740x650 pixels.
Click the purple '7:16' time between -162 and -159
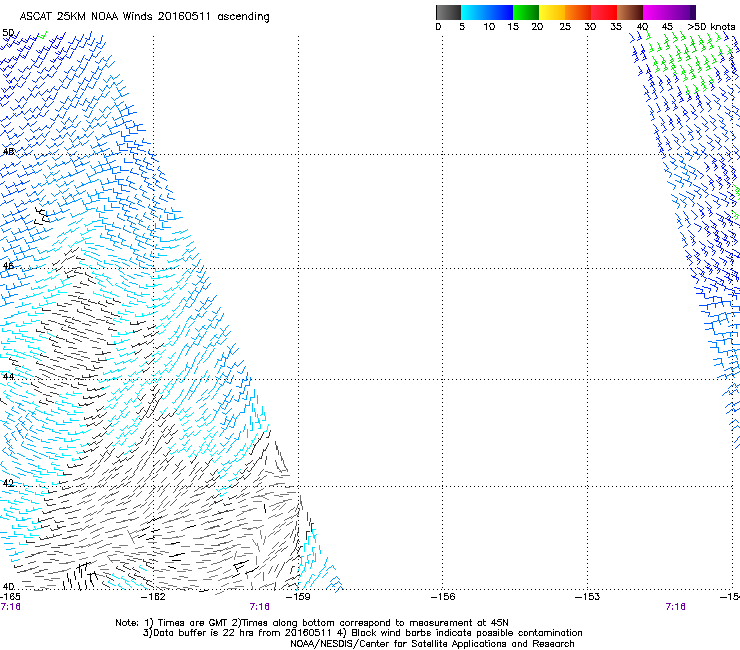coord(260,607)
